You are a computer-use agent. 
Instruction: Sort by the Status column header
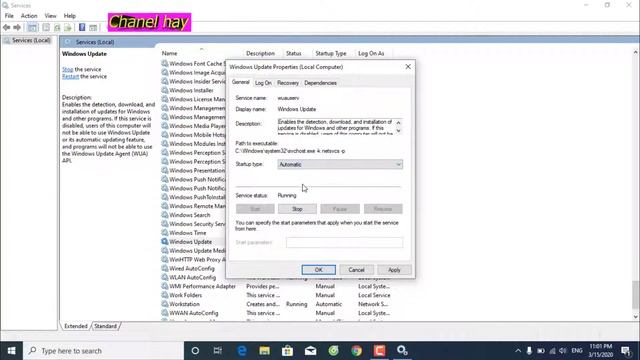(293, 53)
